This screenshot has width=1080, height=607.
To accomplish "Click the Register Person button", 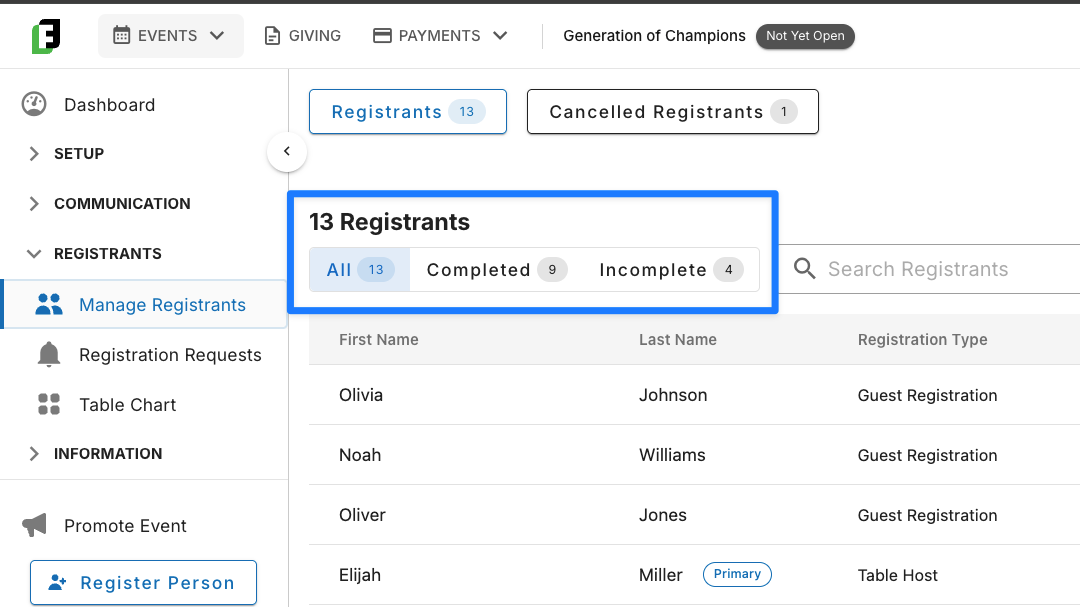I will [x=143, y=583].
